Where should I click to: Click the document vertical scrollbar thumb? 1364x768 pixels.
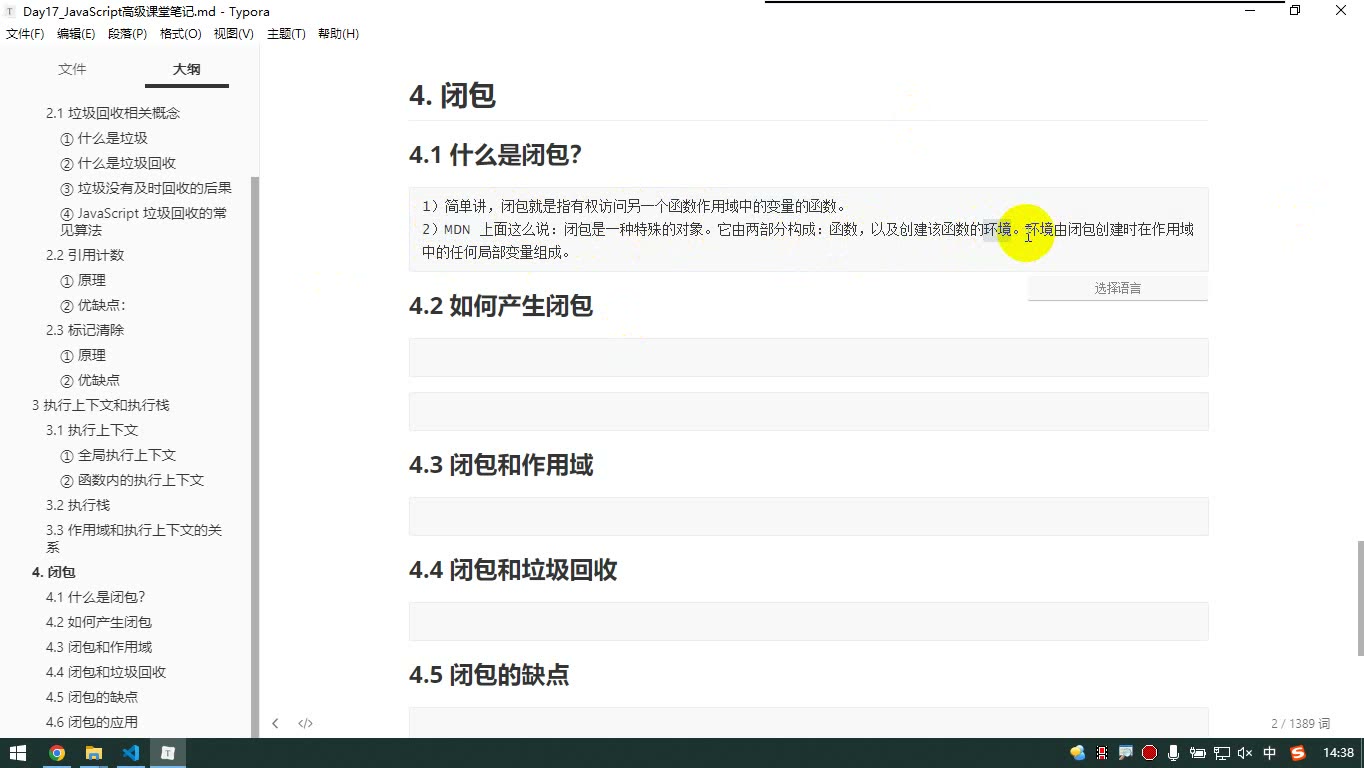(x=1359, y=597)
